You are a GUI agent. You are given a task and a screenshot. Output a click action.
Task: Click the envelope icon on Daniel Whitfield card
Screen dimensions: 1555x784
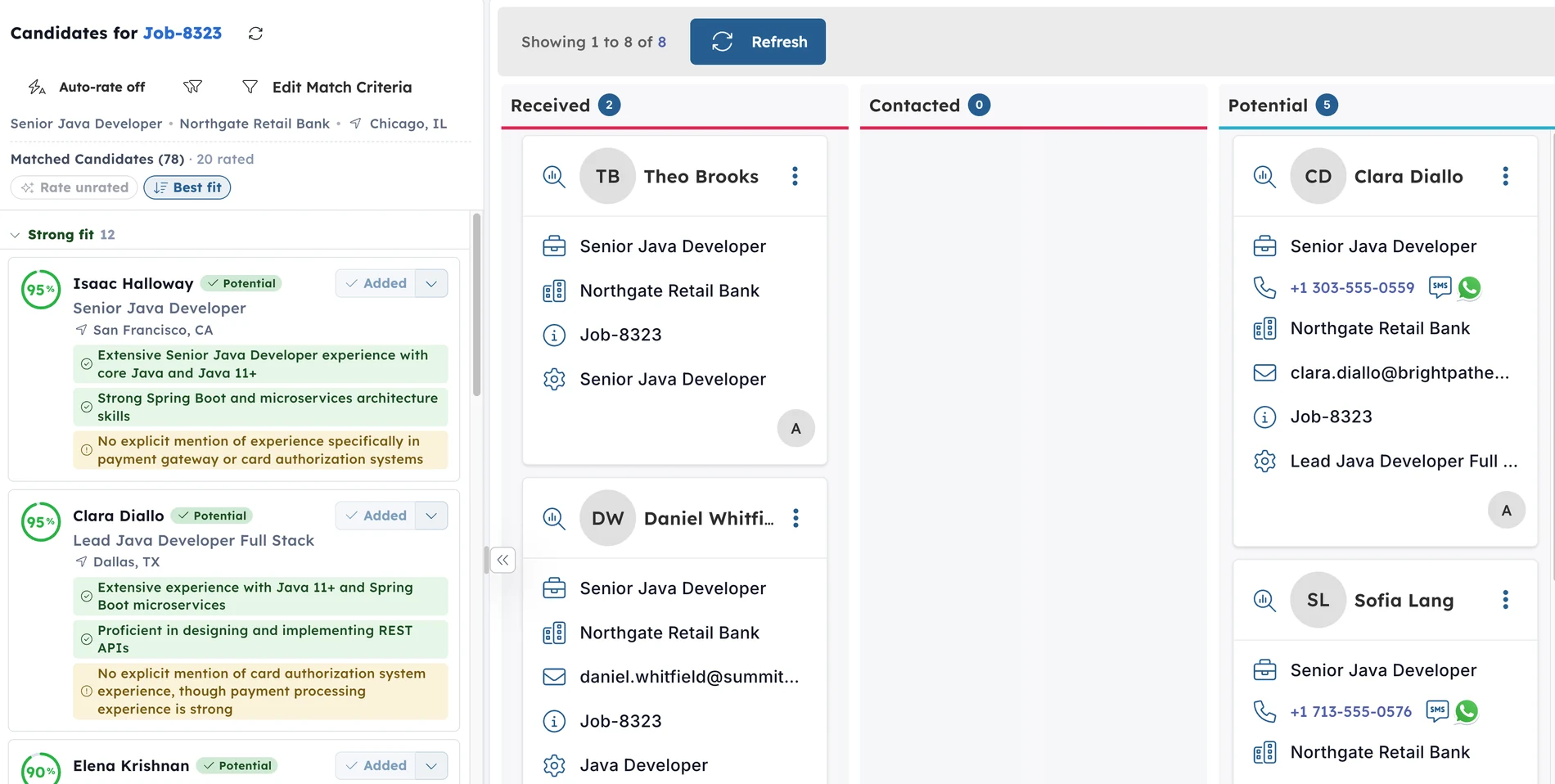tap(554, 677)
